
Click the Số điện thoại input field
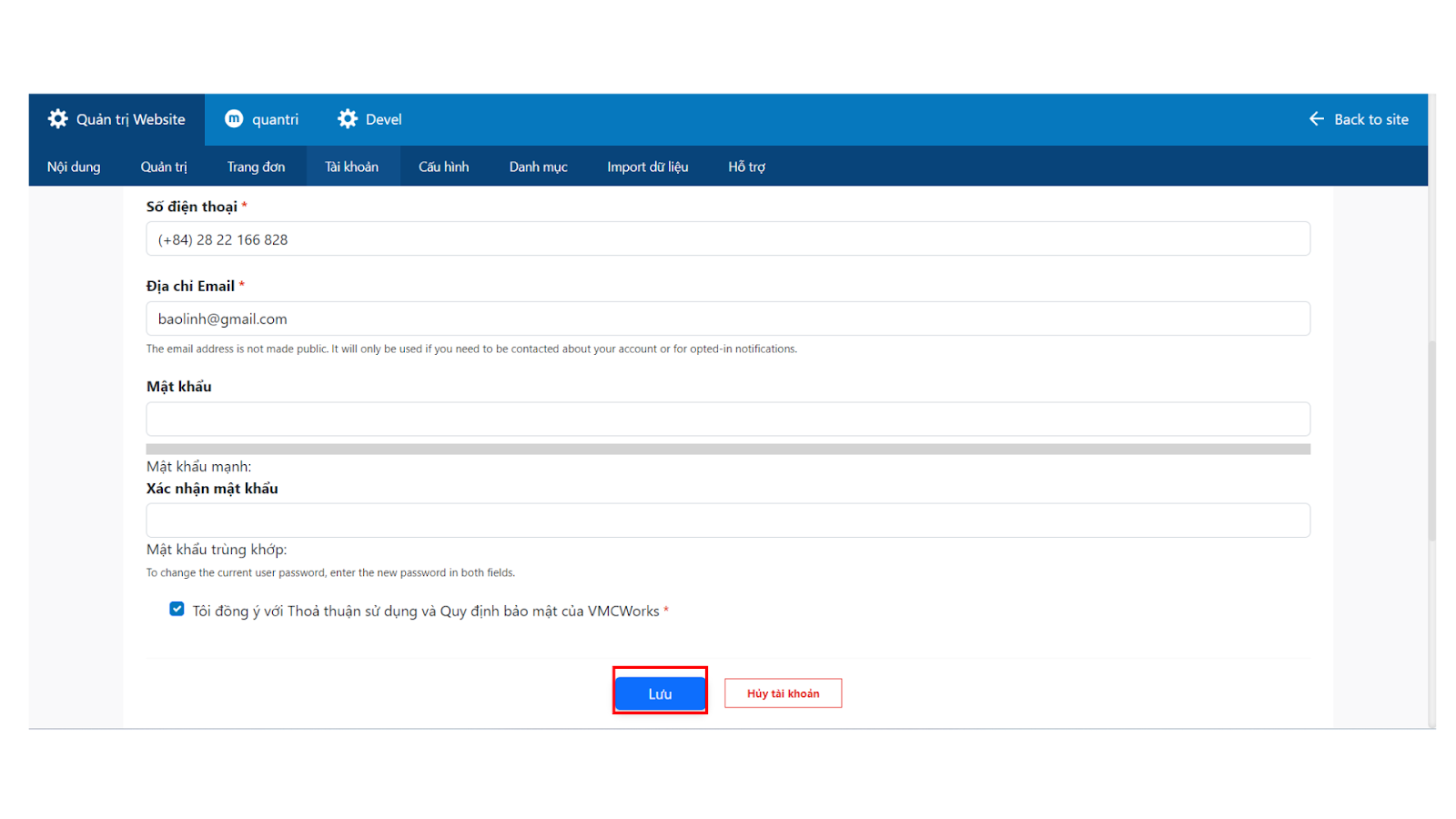click(728, 239)
